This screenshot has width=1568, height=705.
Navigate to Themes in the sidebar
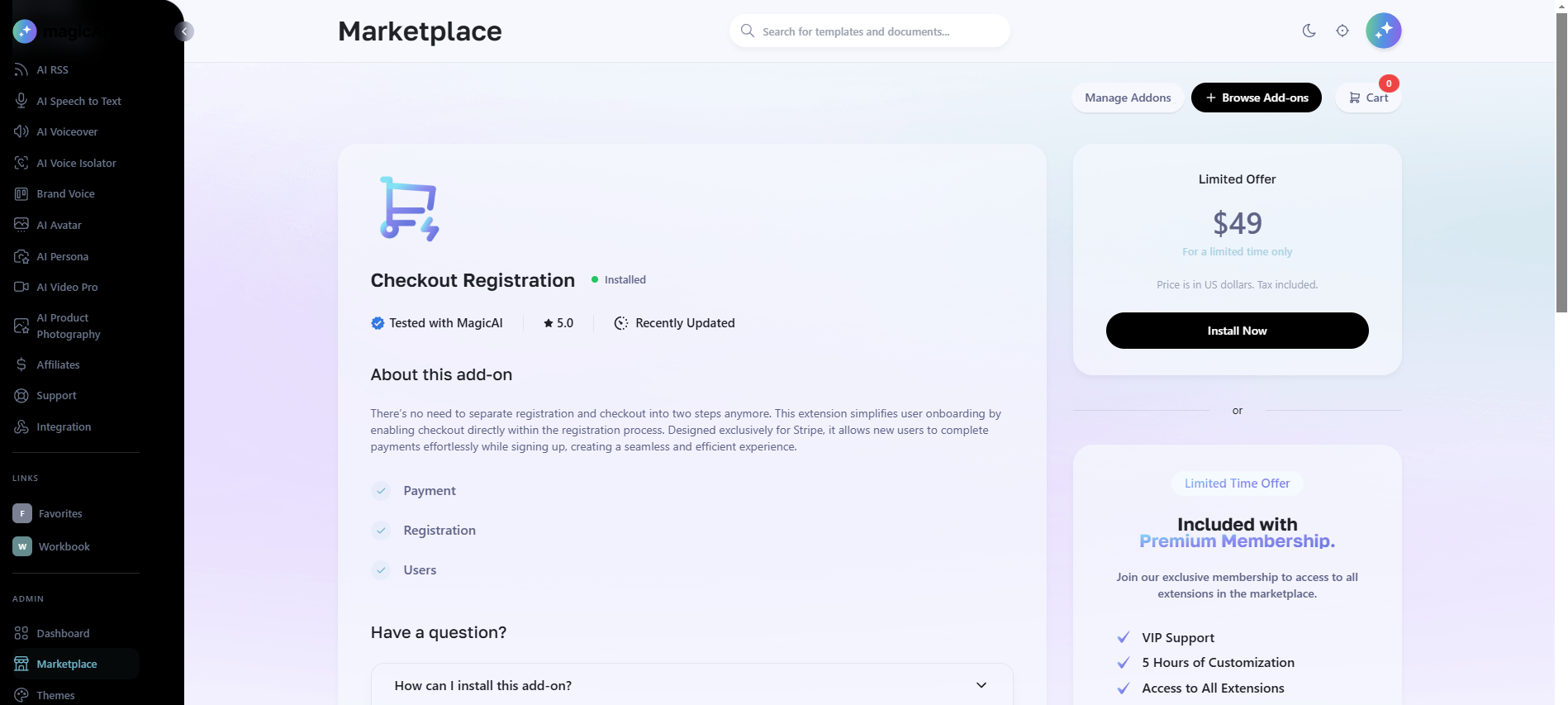(55, 695)
